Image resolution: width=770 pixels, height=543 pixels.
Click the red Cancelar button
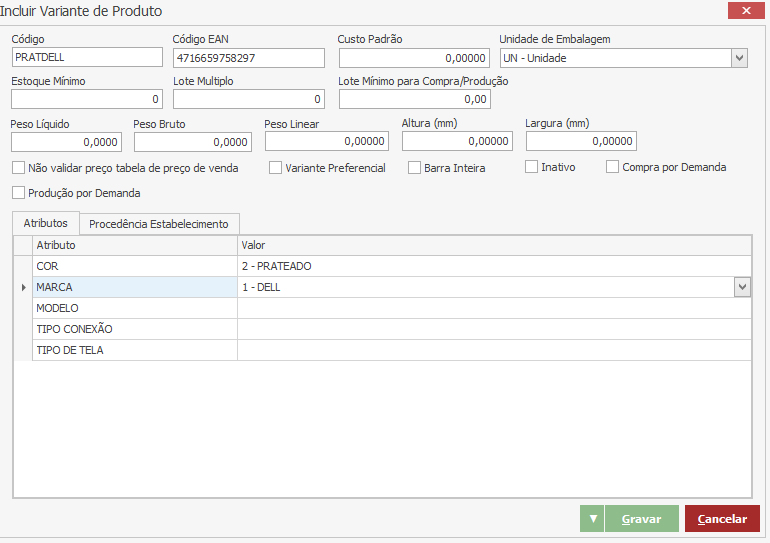722,519
